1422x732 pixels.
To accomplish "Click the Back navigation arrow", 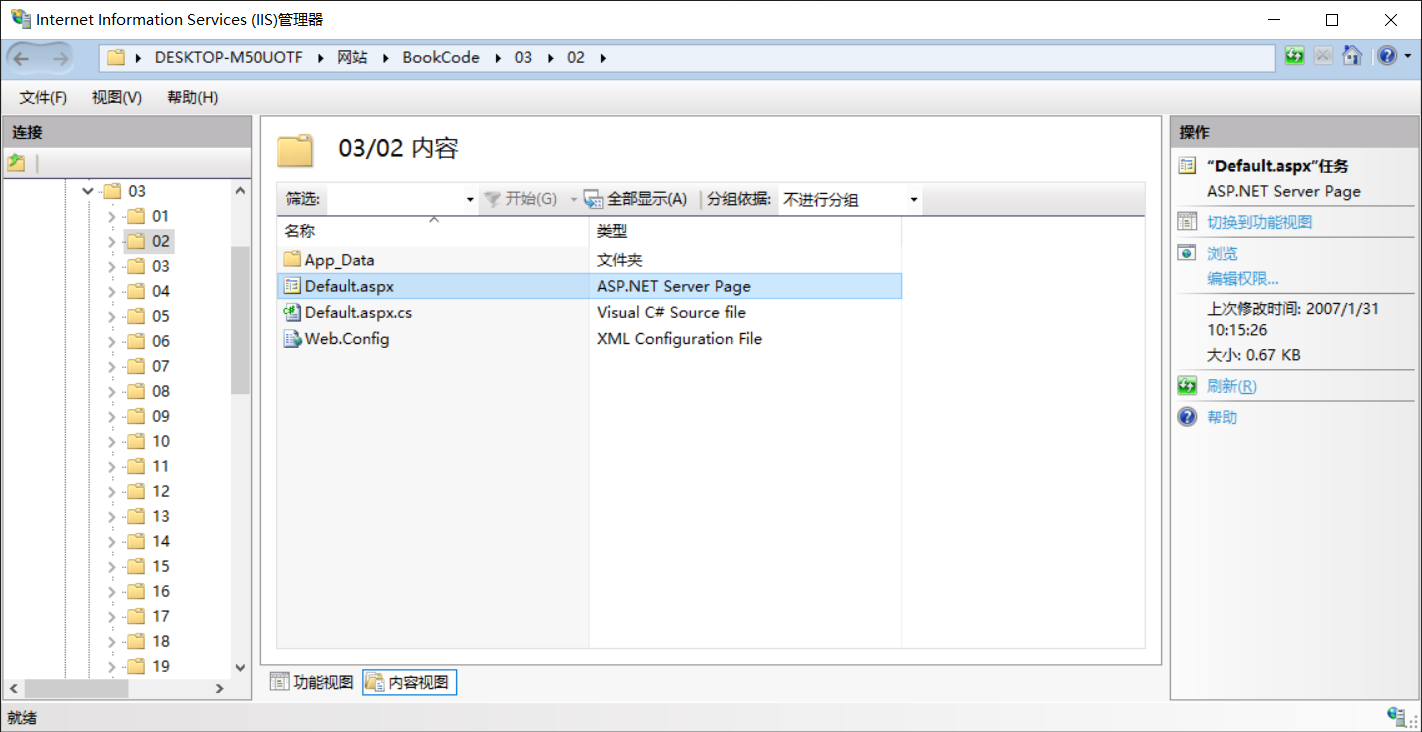I will tap(22, 59).
